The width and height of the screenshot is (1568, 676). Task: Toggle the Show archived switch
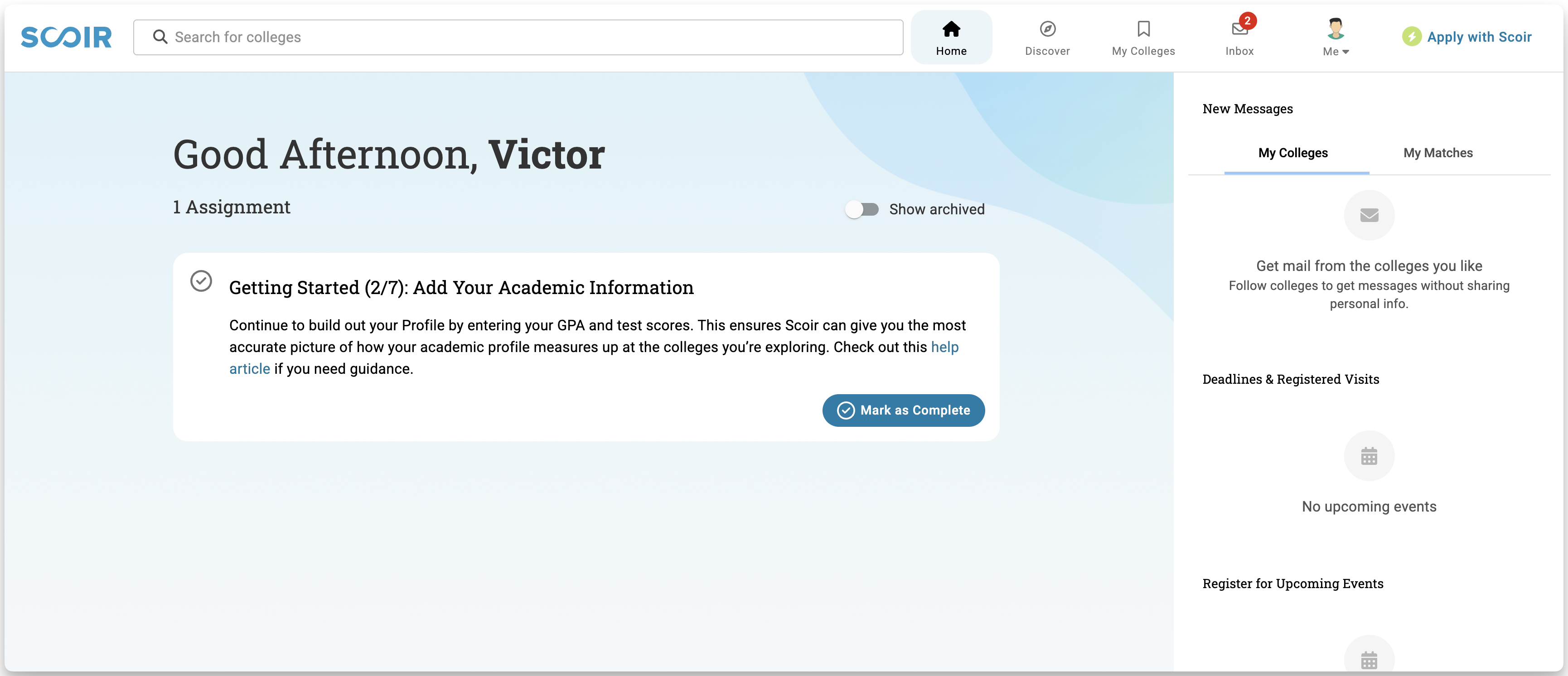tap(862, 209)
